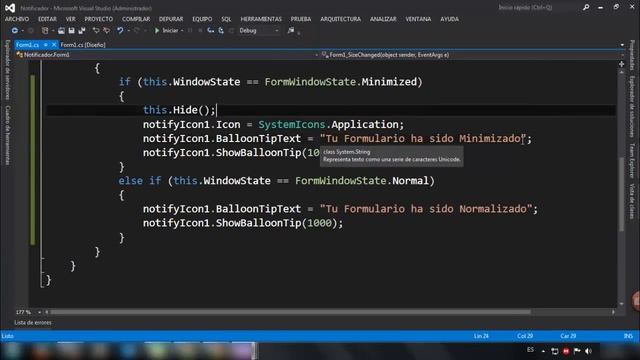Open the ANALIZAR menu
This screenshot has height=360, width=640.
pyautogui.click(x=383, y=19)
